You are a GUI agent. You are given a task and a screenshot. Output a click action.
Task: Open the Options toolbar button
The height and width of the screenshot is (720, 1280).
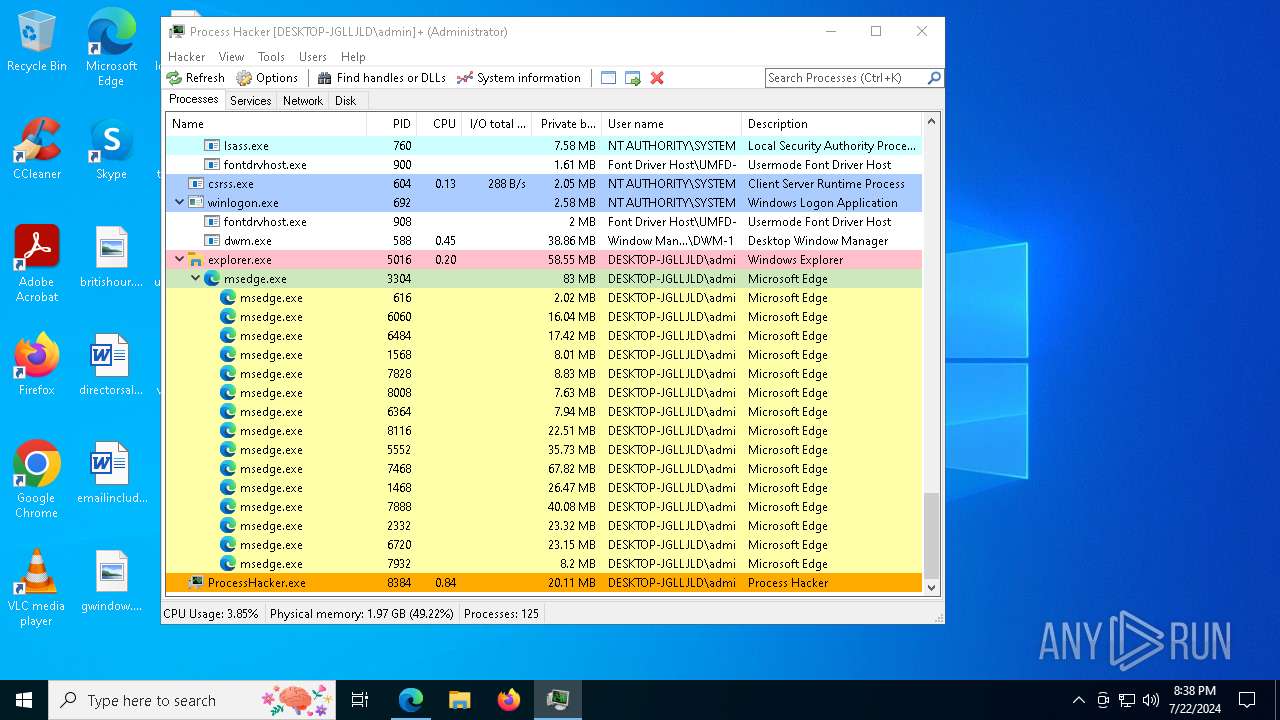tap(267, 78)
